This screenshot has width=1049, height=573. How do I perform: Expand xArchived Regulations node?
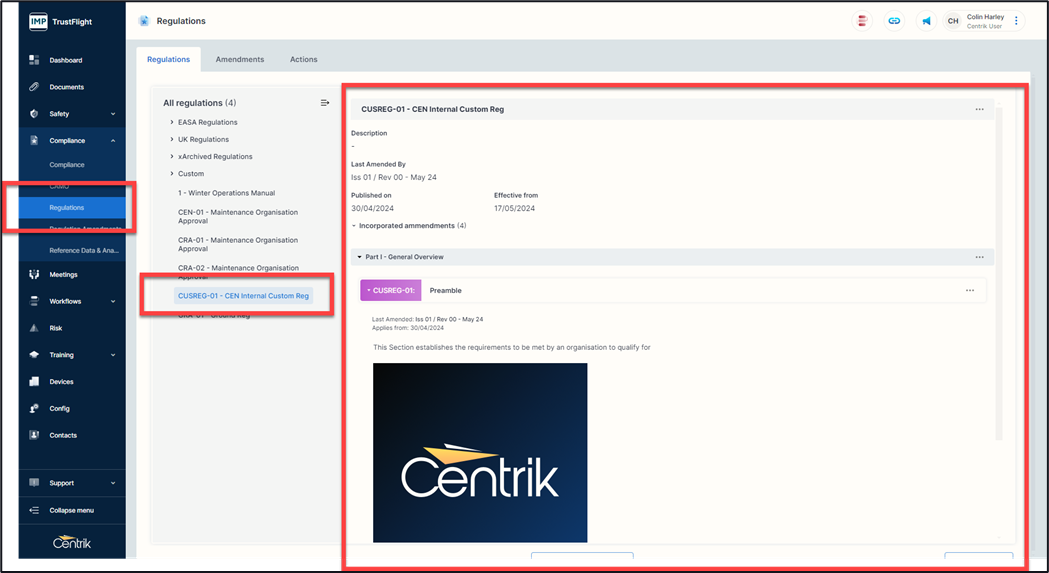(x=172, y=157)
